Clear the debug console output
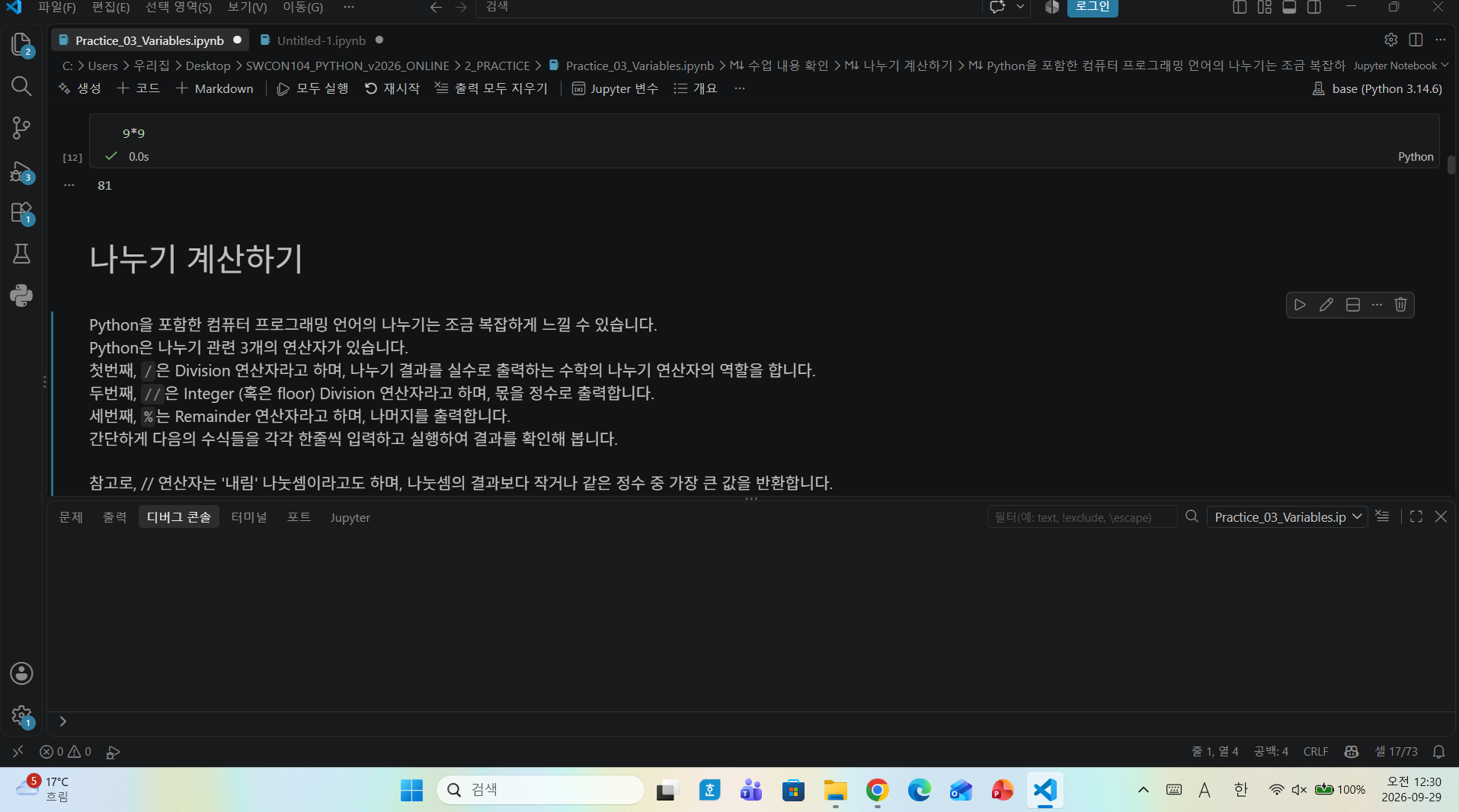The height and width of the screenshot is (812, 1459). pyautogui.click(x=1382, y=516)
